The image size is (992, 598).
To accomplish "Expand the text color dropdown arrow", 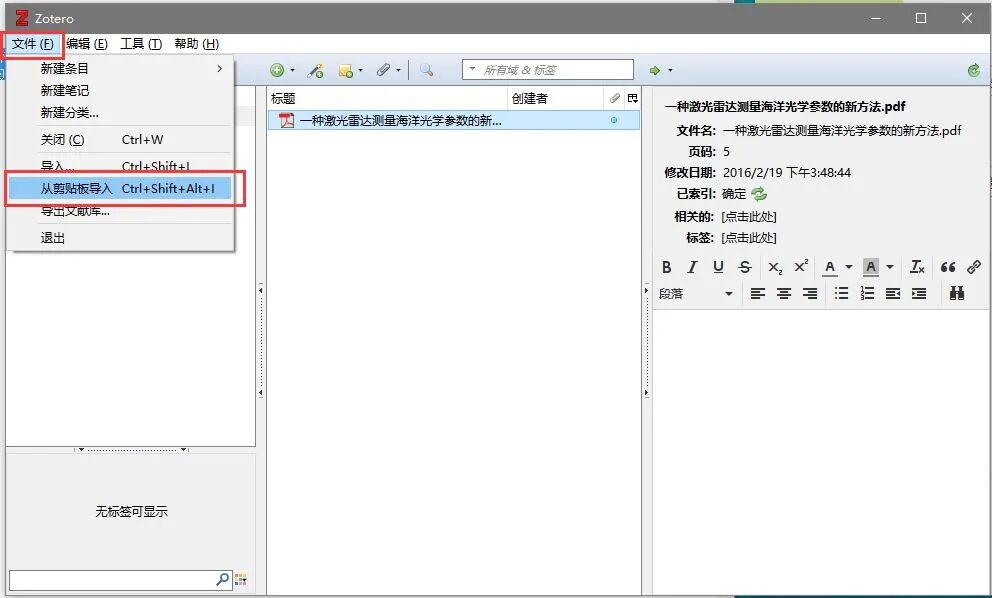I will (x=848, y=267).
